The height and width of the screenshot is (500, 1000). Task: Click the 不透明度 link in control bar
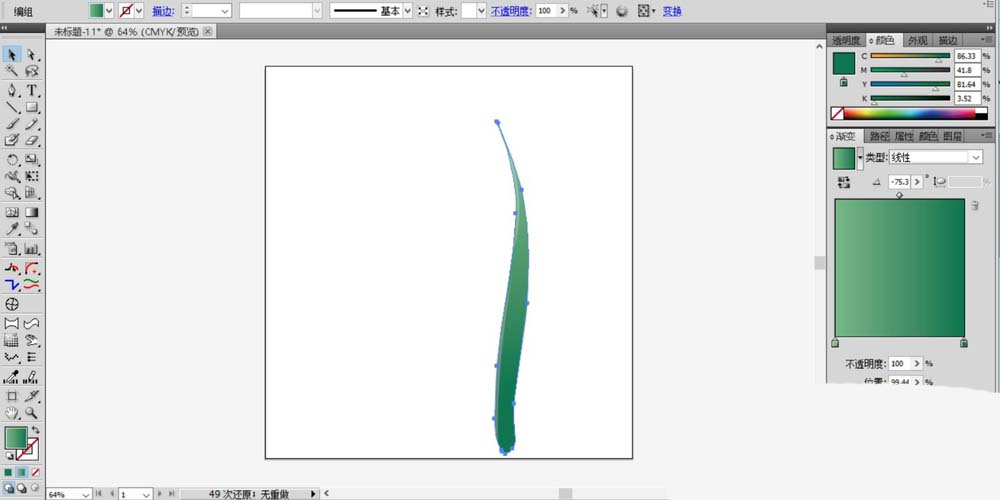(511, 11)
